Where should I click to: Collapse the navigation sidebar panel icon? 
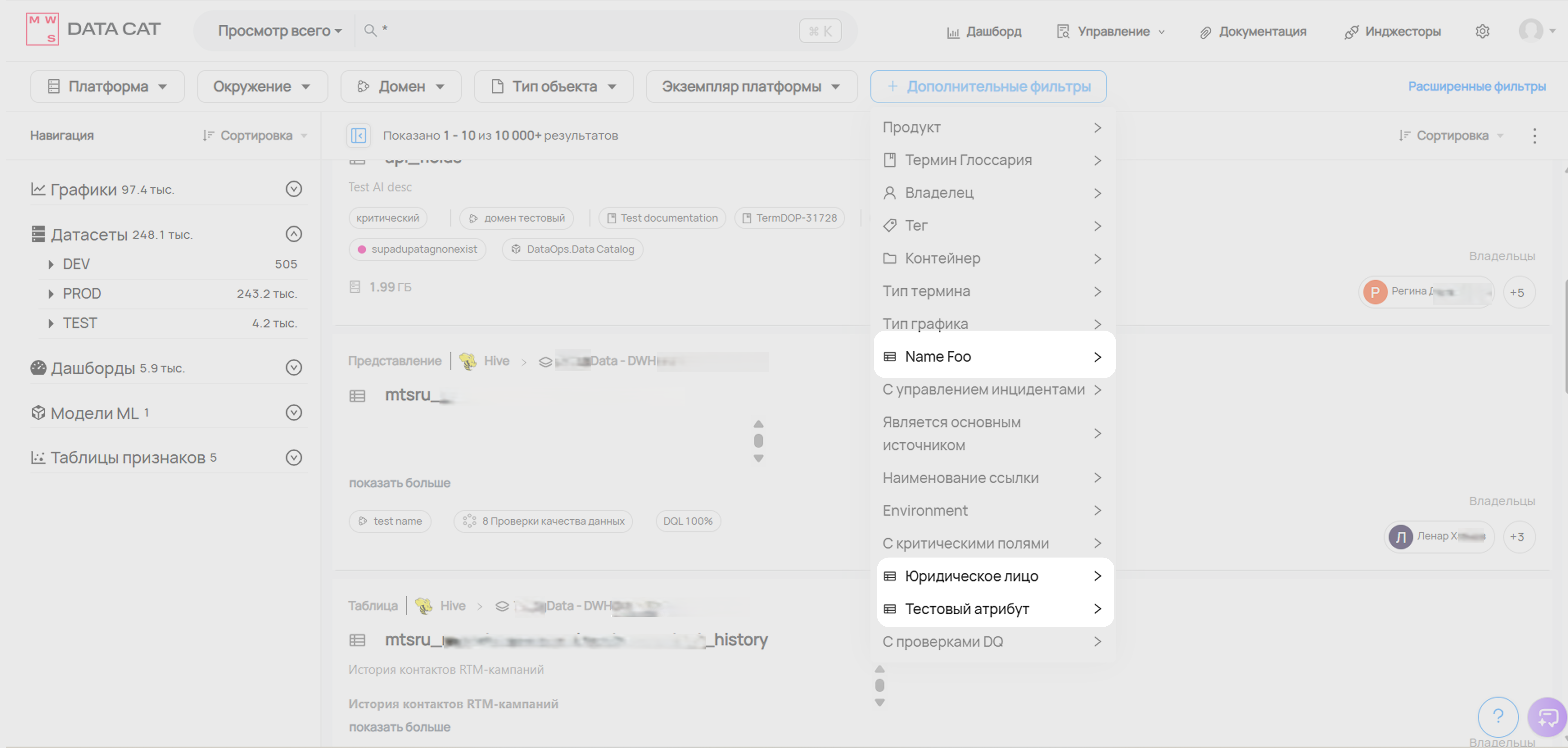tap(358, 135)
